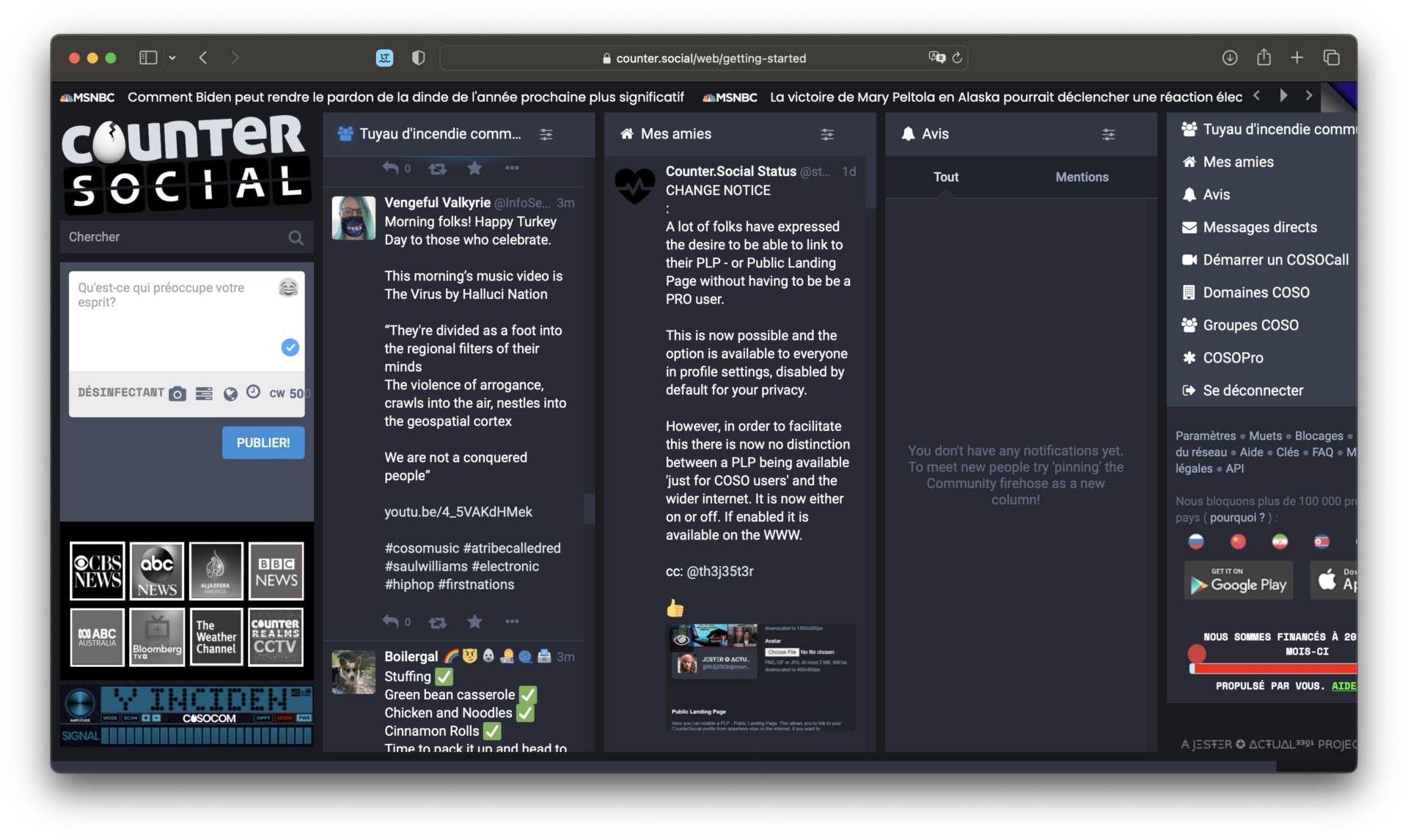The image size is (1408, 840).
Task: Open the FAQ link
Action: pos(1323,452)
